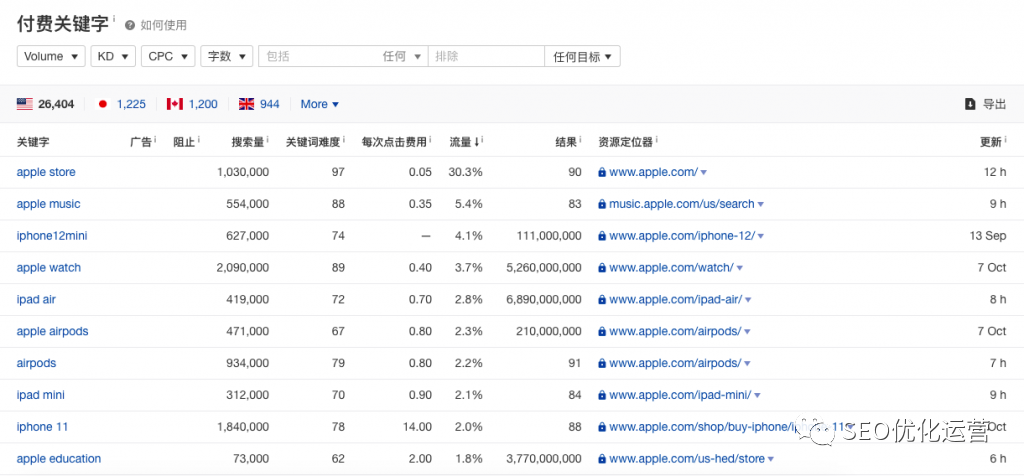Click info icon next to 关键词难度 header

(344, 139)
